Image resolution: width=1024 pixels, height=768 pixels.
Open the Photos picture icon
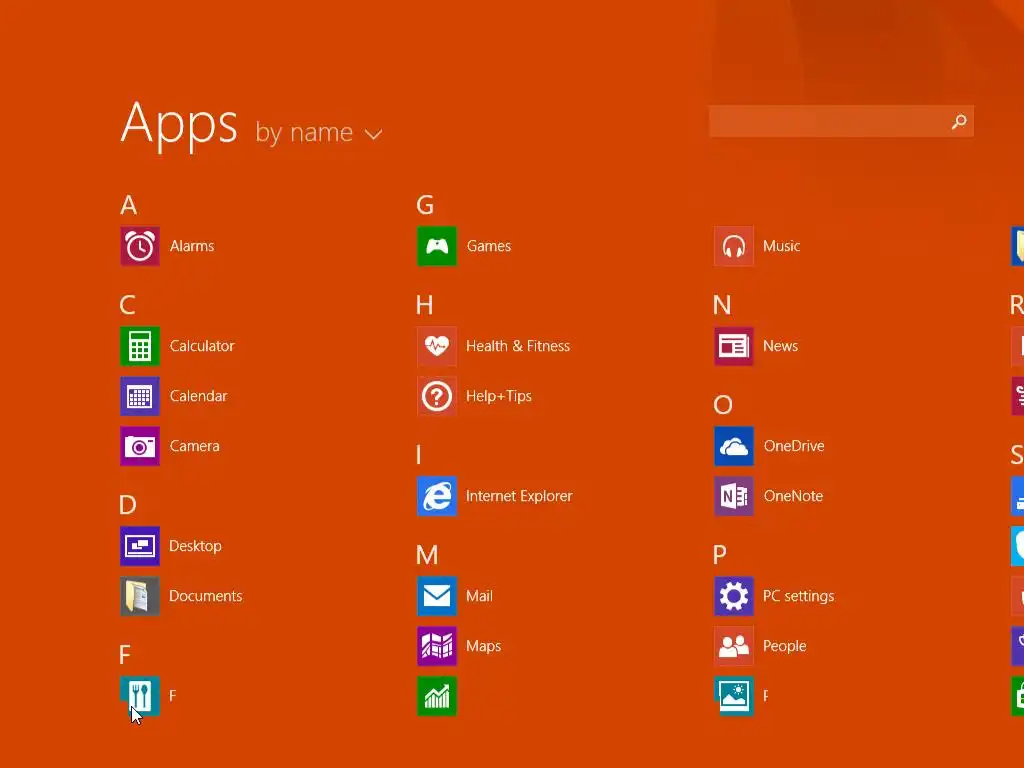(734, 696)
